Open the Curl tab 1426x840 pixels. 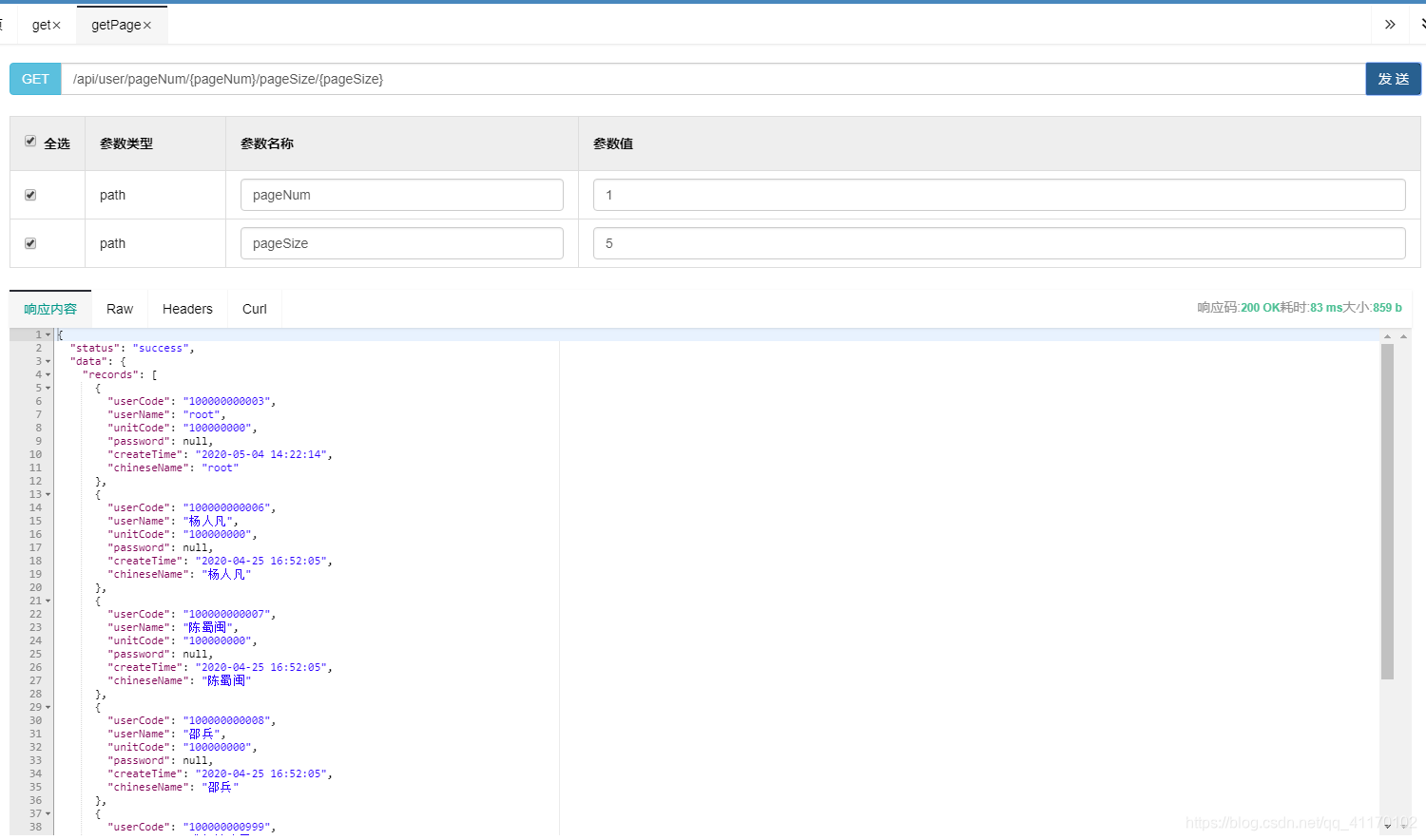(255, 309)
